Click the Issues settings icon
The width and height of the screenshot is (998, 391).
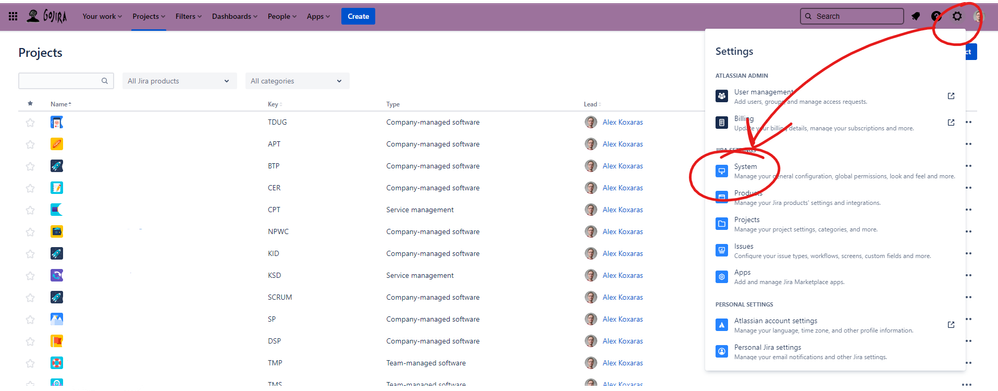tap(721, 250)
